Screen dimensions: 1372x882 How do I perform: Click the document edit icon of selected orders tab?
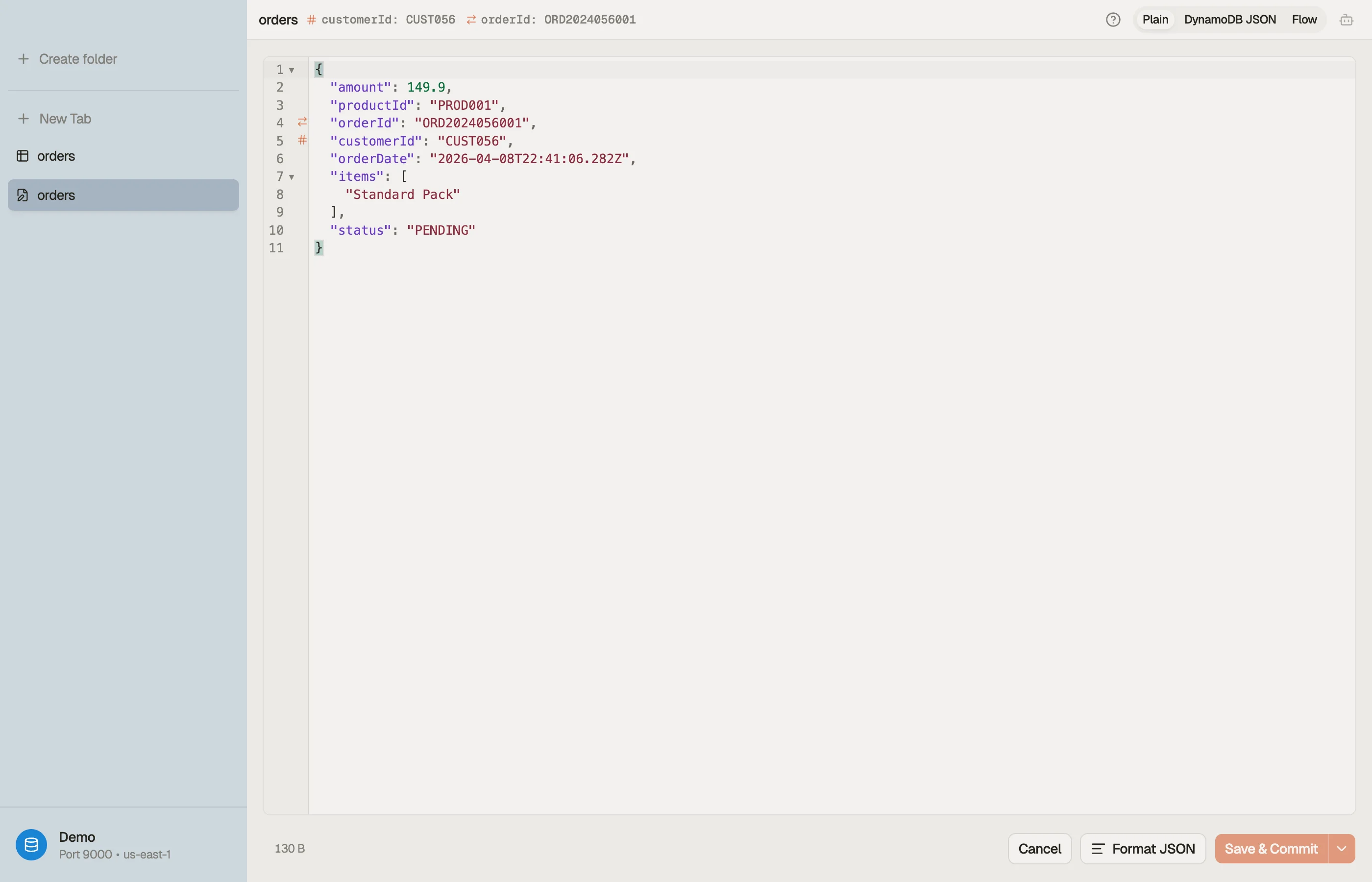23,196
